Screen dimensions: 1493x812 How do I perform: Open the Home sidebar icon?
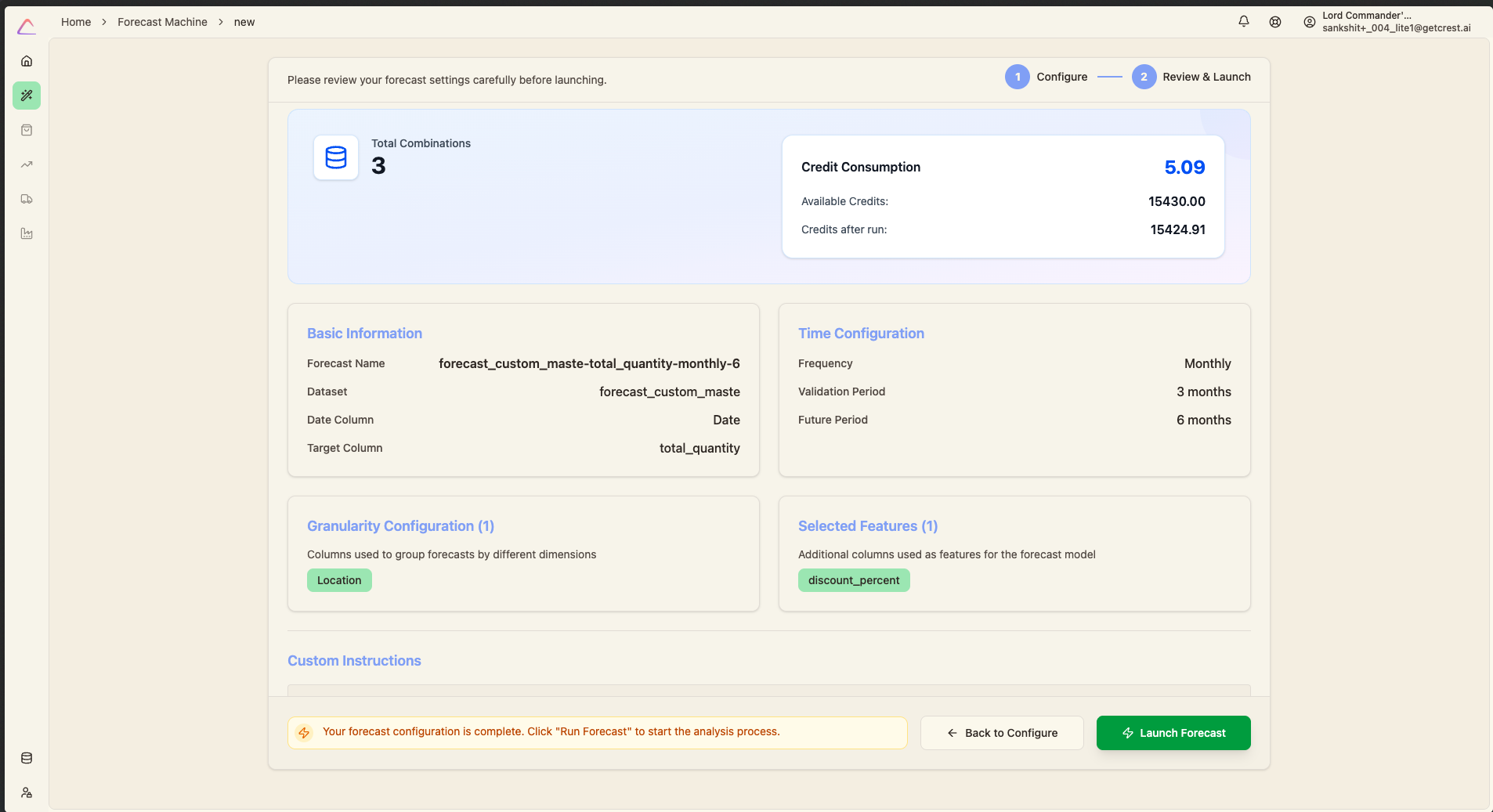27,61
